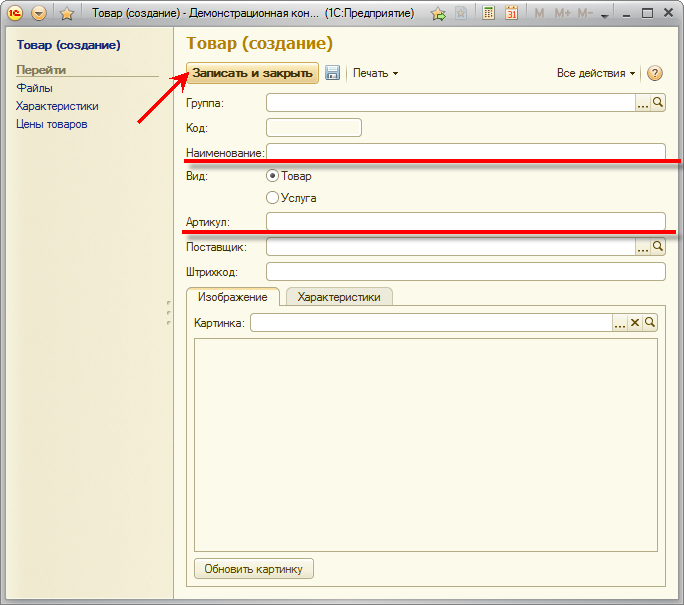Viewport: 684px width, 605px height.
Task: Open Цены товаров link in sidebar
Action: tap(52, 124)
